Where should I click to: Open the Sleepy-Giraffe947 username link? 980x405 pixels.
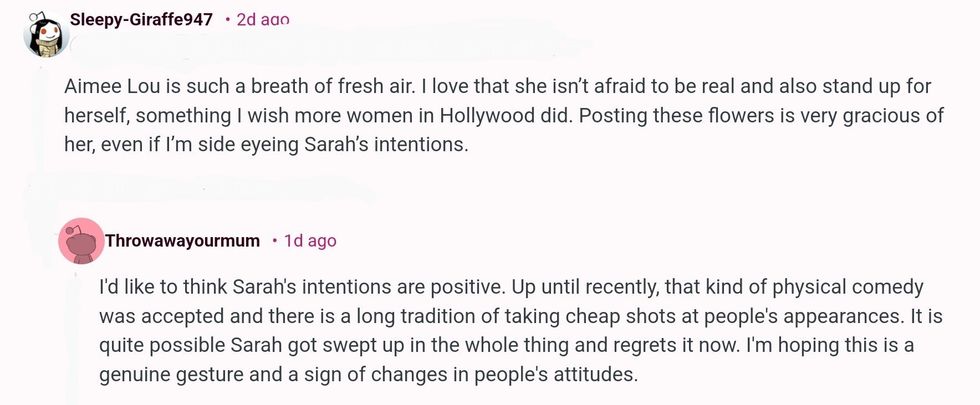(140, 20)
